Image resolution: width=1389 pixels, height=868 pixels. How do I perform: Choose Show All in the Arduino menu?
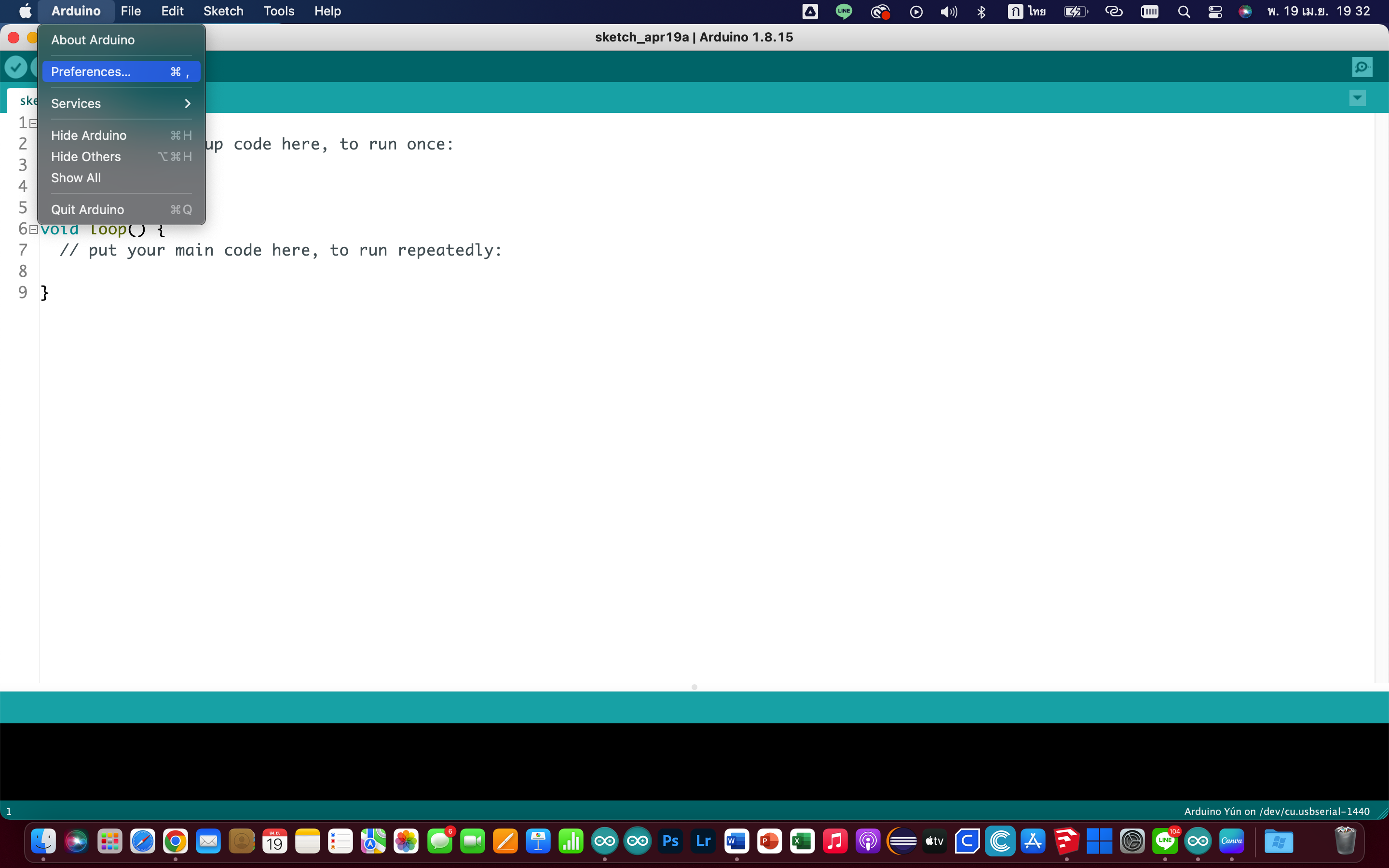(122, 178)
